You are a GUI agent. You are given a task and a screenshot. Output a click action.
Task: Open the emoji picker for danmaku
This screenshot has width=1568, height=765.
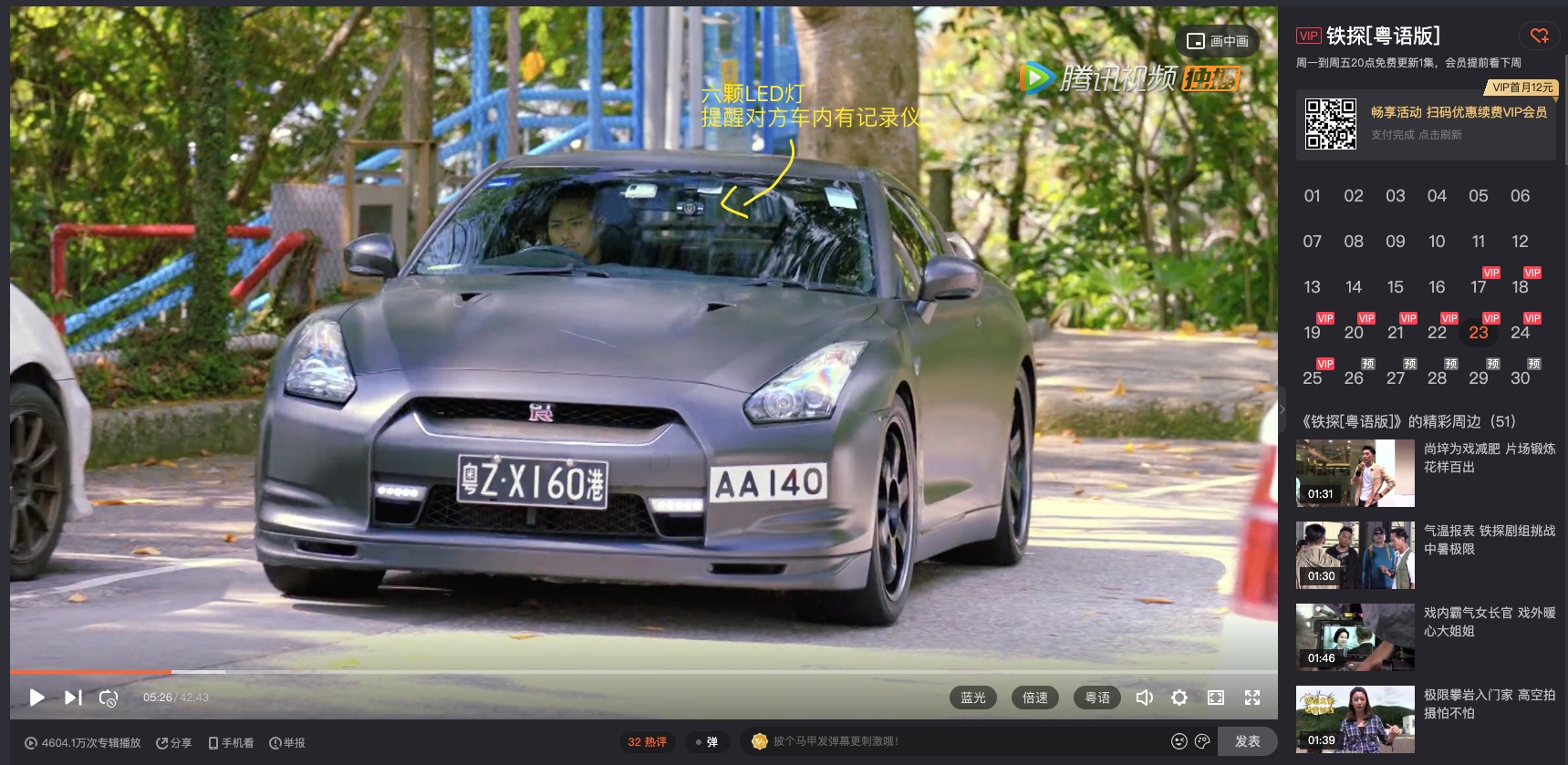(x=1179, y=741)
